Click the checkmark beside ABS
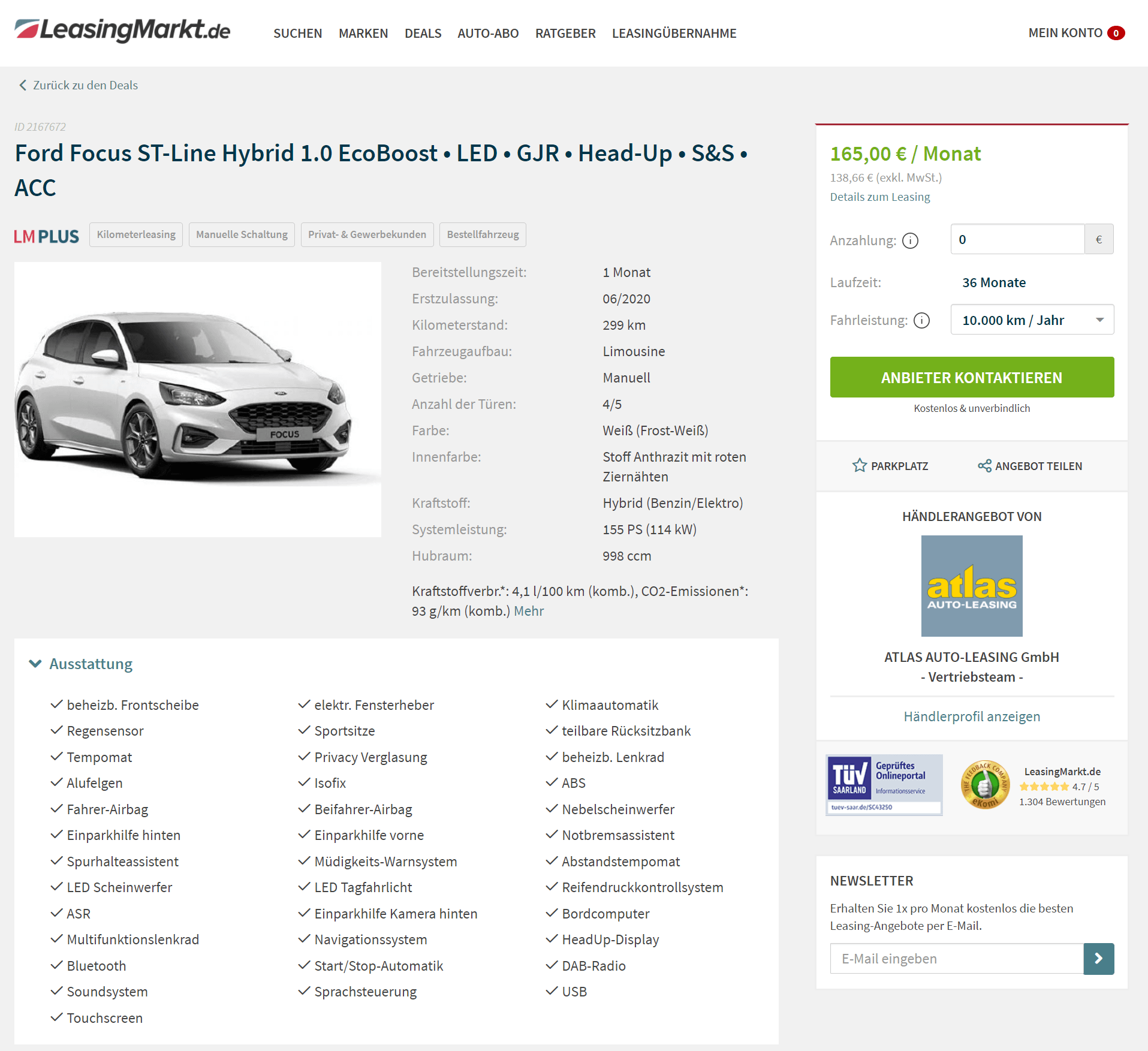The height and width of the screenshot is (1051, 1148). point(552,782)
